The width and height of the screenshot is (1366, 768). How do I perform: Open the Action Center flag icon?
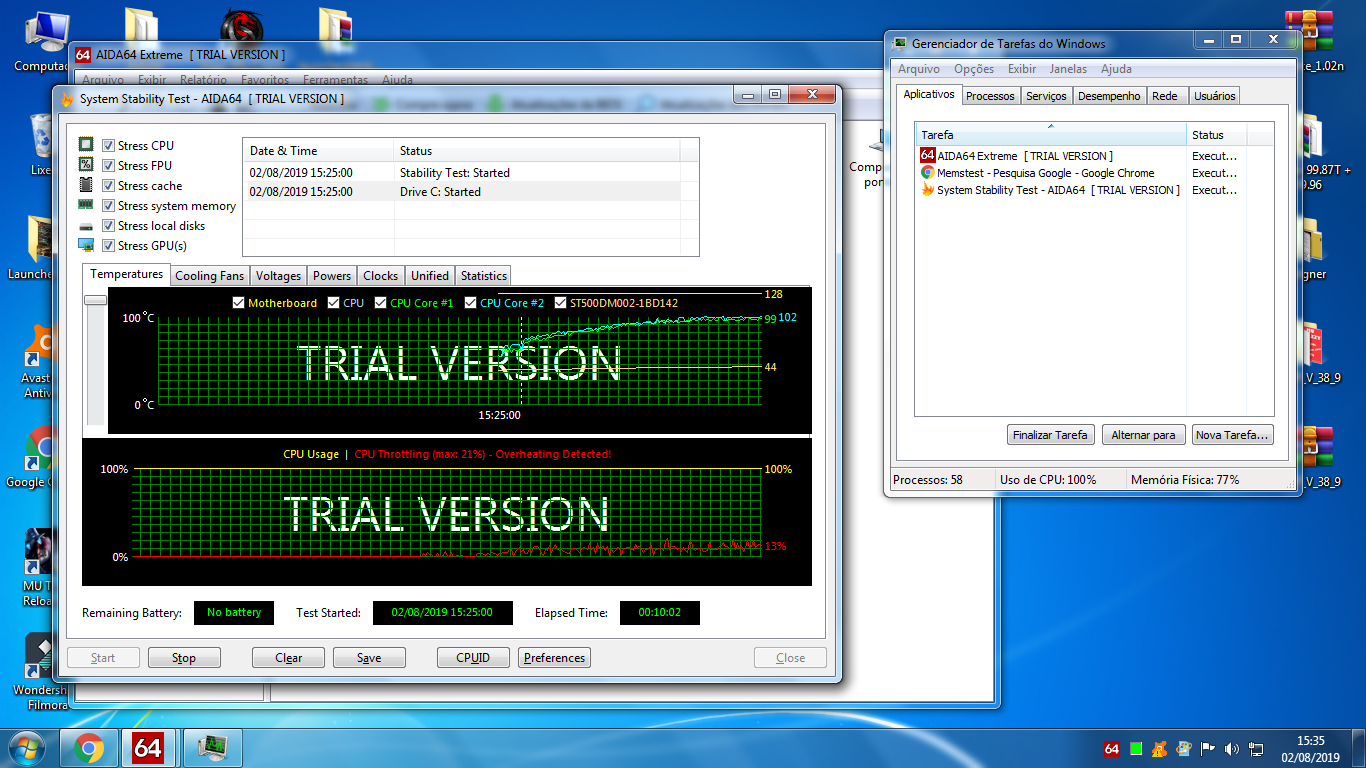[x=1208, y=748]
